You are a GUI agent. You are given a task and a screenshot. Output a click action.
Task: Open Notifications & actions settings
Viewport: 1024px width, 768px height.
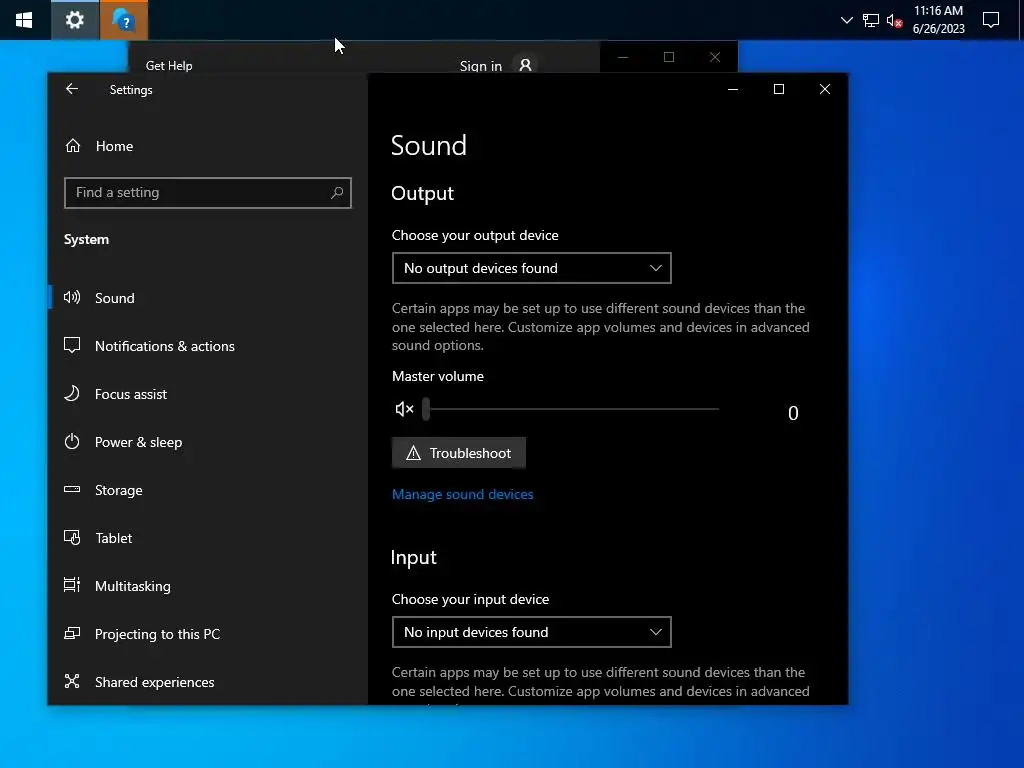165,346
